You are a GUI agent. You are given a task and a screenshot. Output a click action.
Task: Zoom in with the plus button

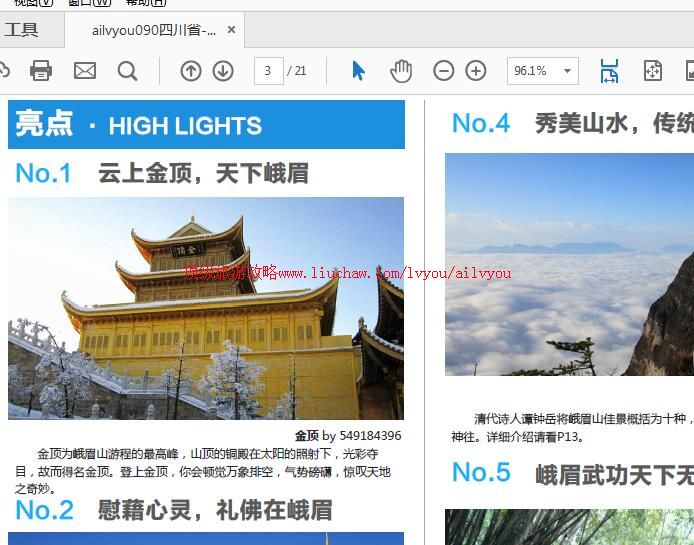pos(476,70)
